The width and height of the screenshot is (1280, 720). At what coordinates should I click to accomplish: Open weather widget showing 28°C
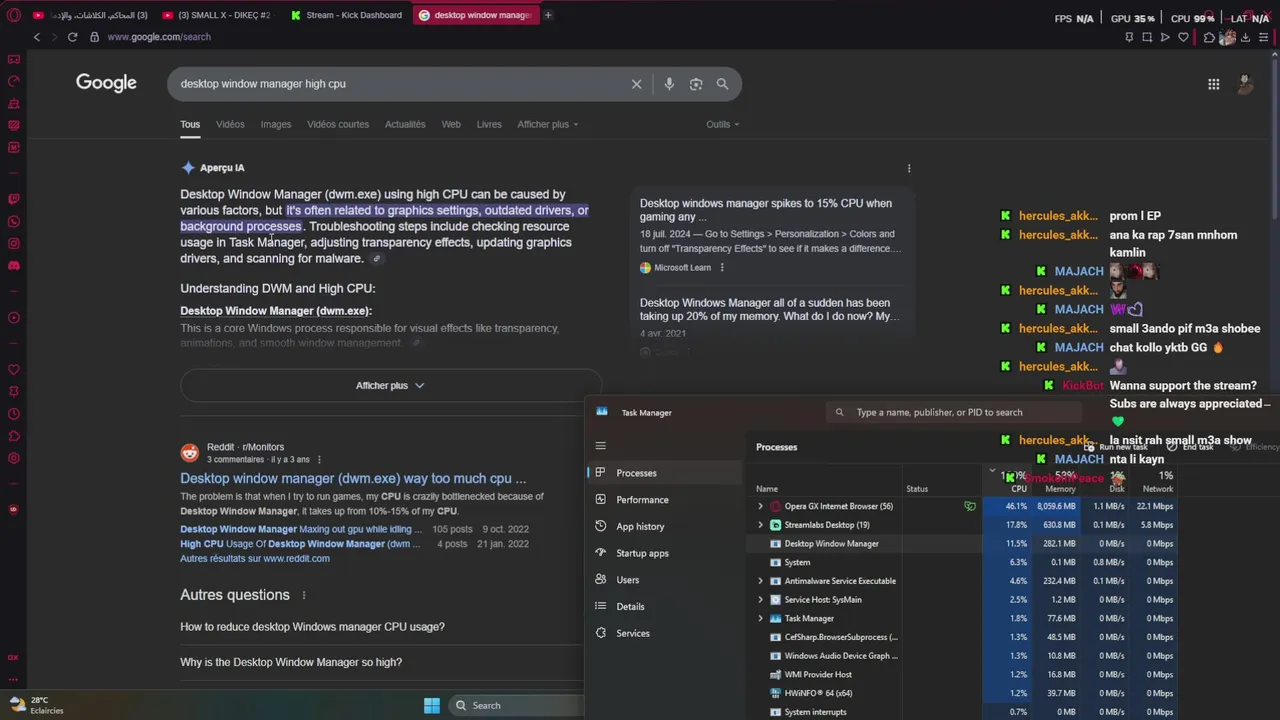36,705
